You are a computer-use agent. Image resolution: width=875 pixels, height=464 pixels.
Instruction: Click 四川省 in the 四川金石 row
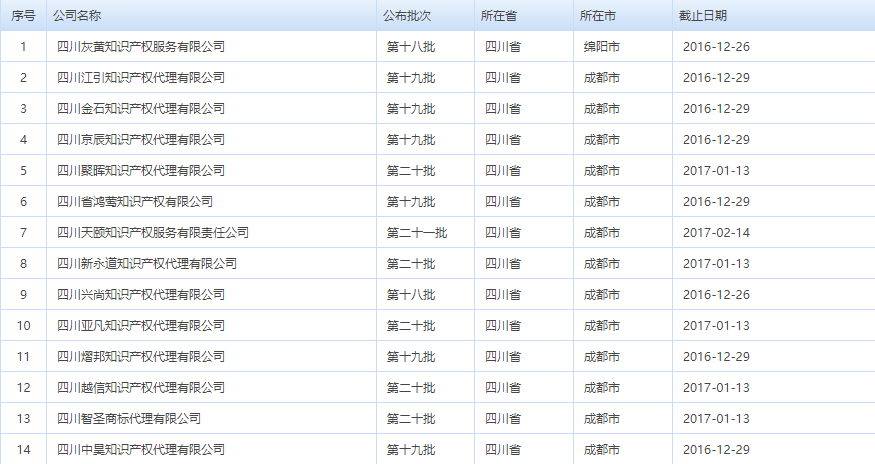pyautogui.click(x=503, y=108)
